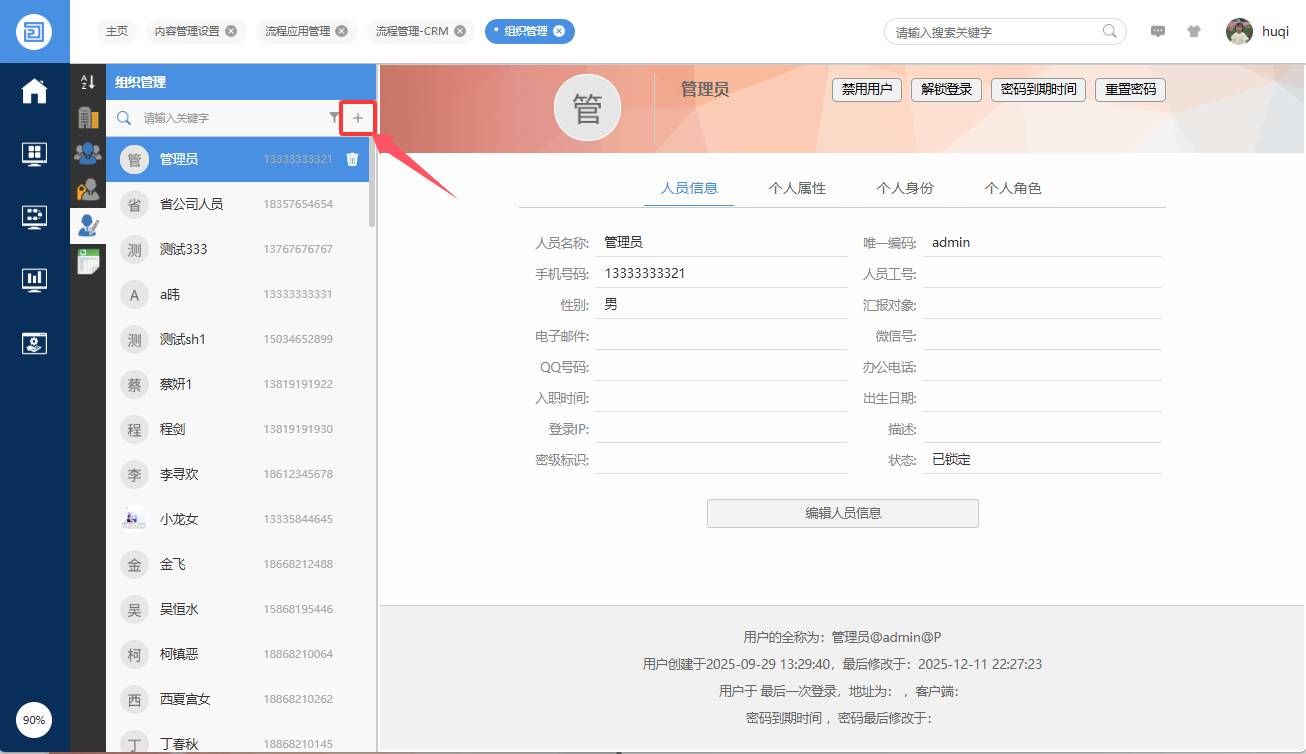
Task: Click the filter funnel icon in the list search bar
Action: point(334,118)
